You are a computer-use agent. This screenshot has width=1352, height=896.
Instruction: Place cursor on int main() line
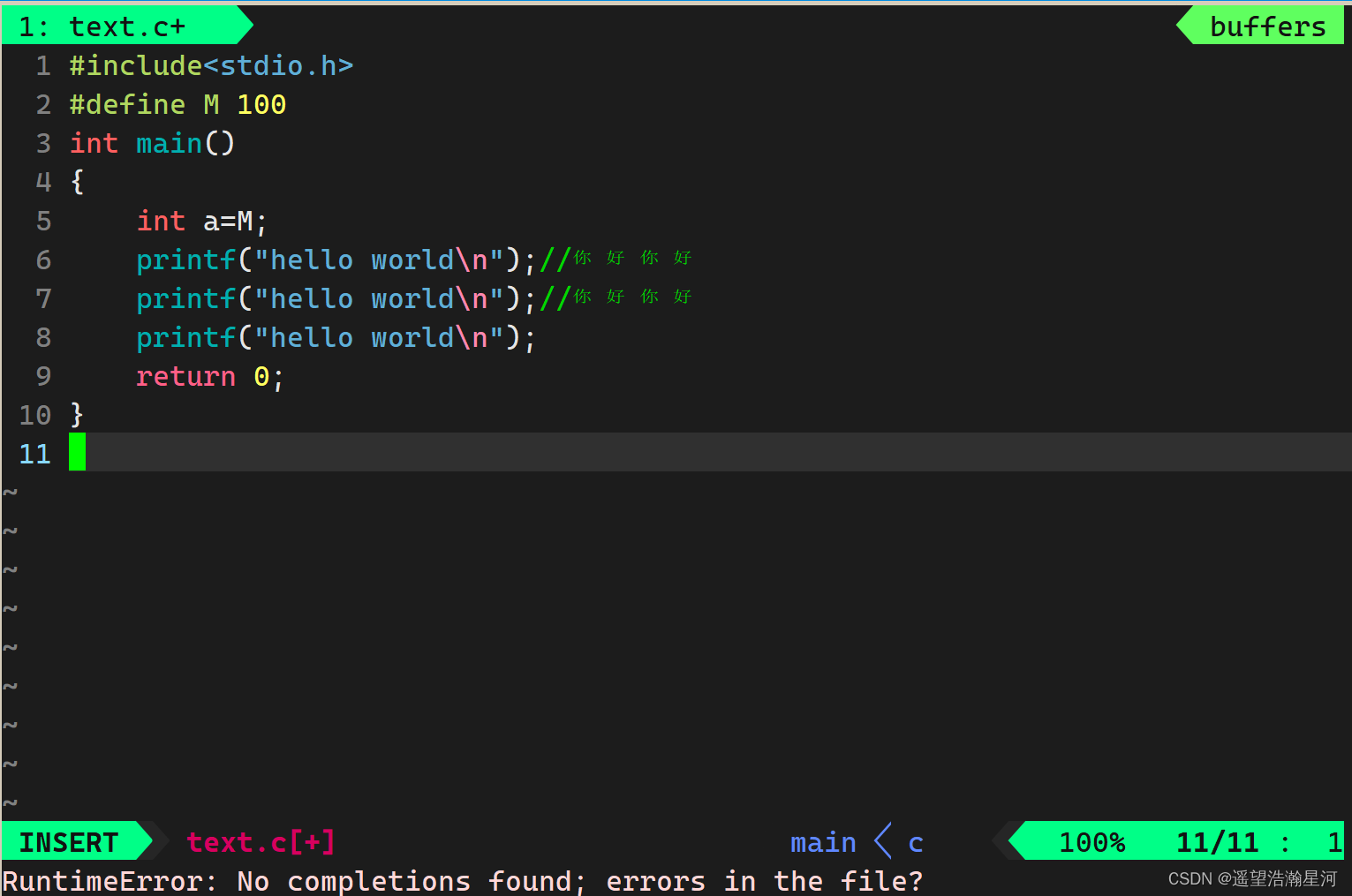click(x=152, y=143)
